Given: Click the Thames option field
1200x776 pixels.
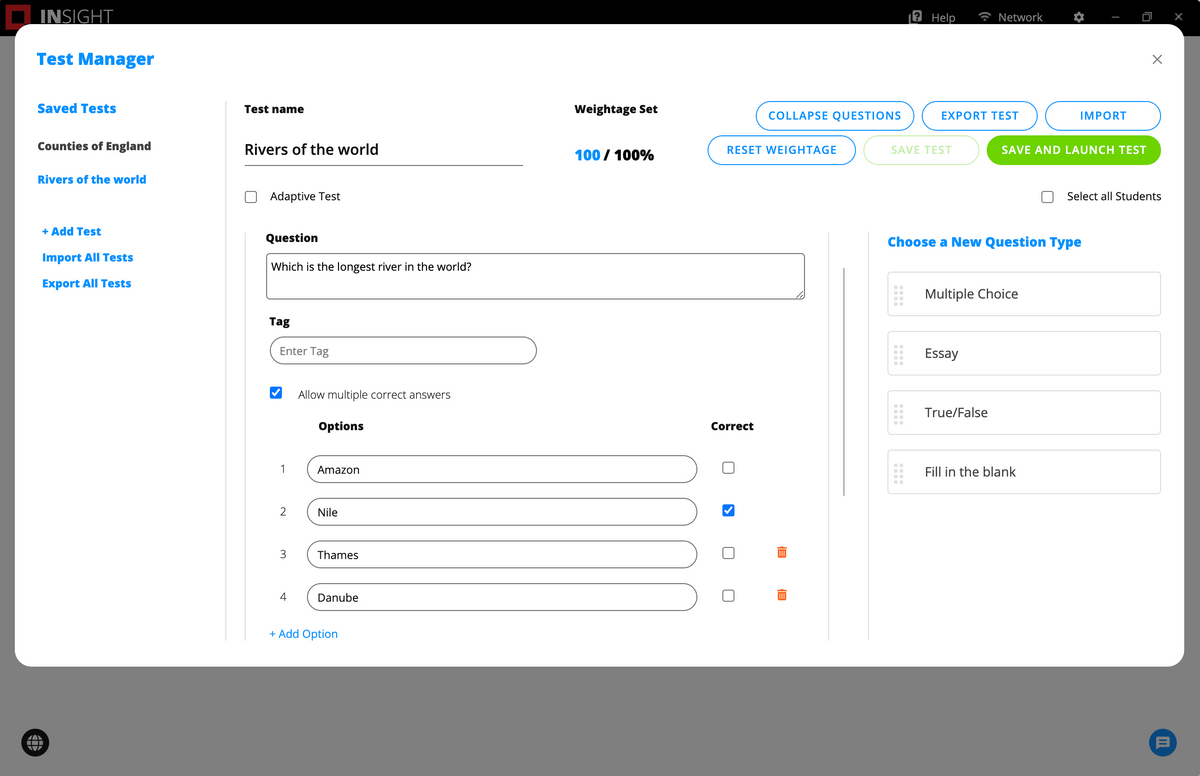Looking at the screenshot, I should [502, 554].
